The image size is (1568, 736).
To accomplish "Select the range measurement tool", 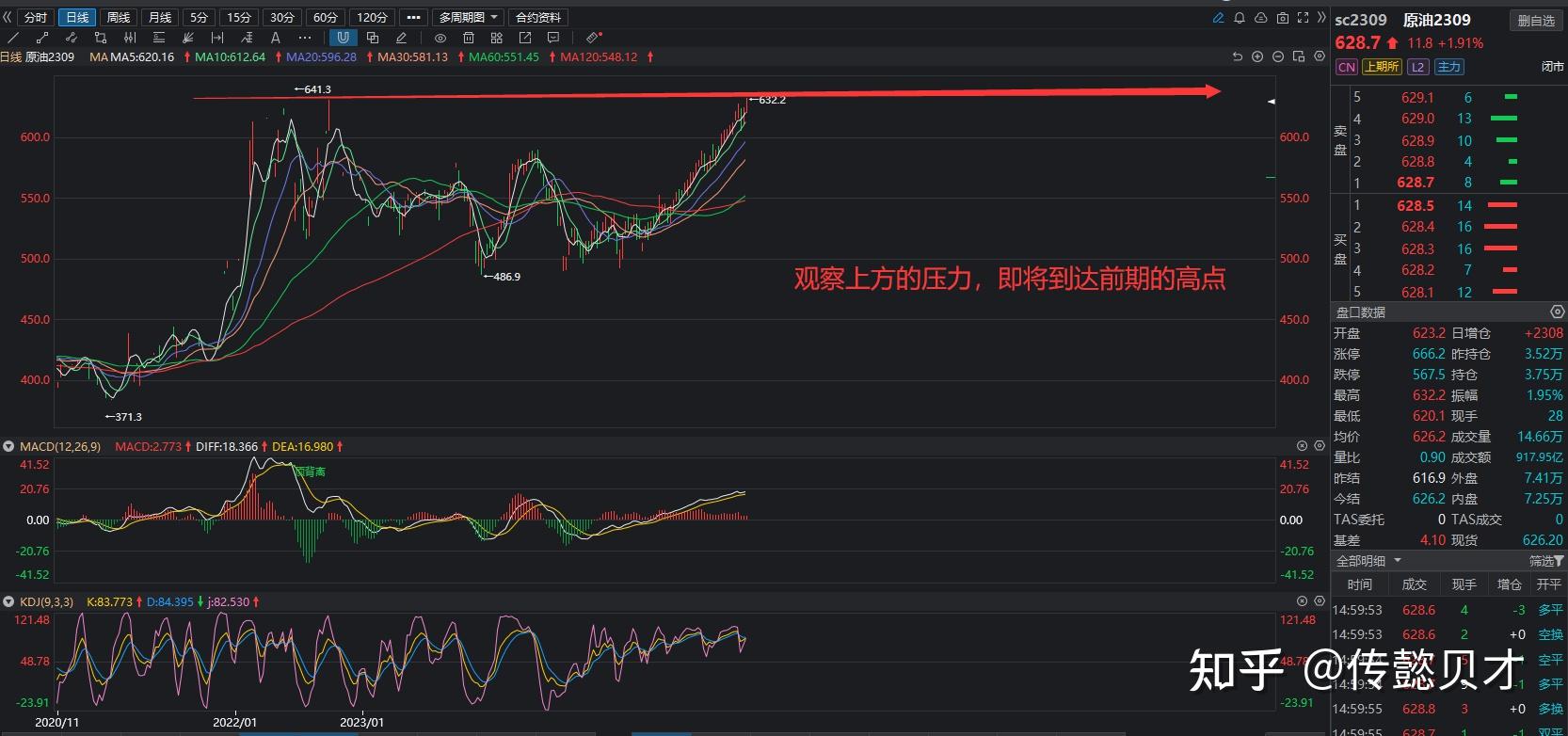I will 217,38.
